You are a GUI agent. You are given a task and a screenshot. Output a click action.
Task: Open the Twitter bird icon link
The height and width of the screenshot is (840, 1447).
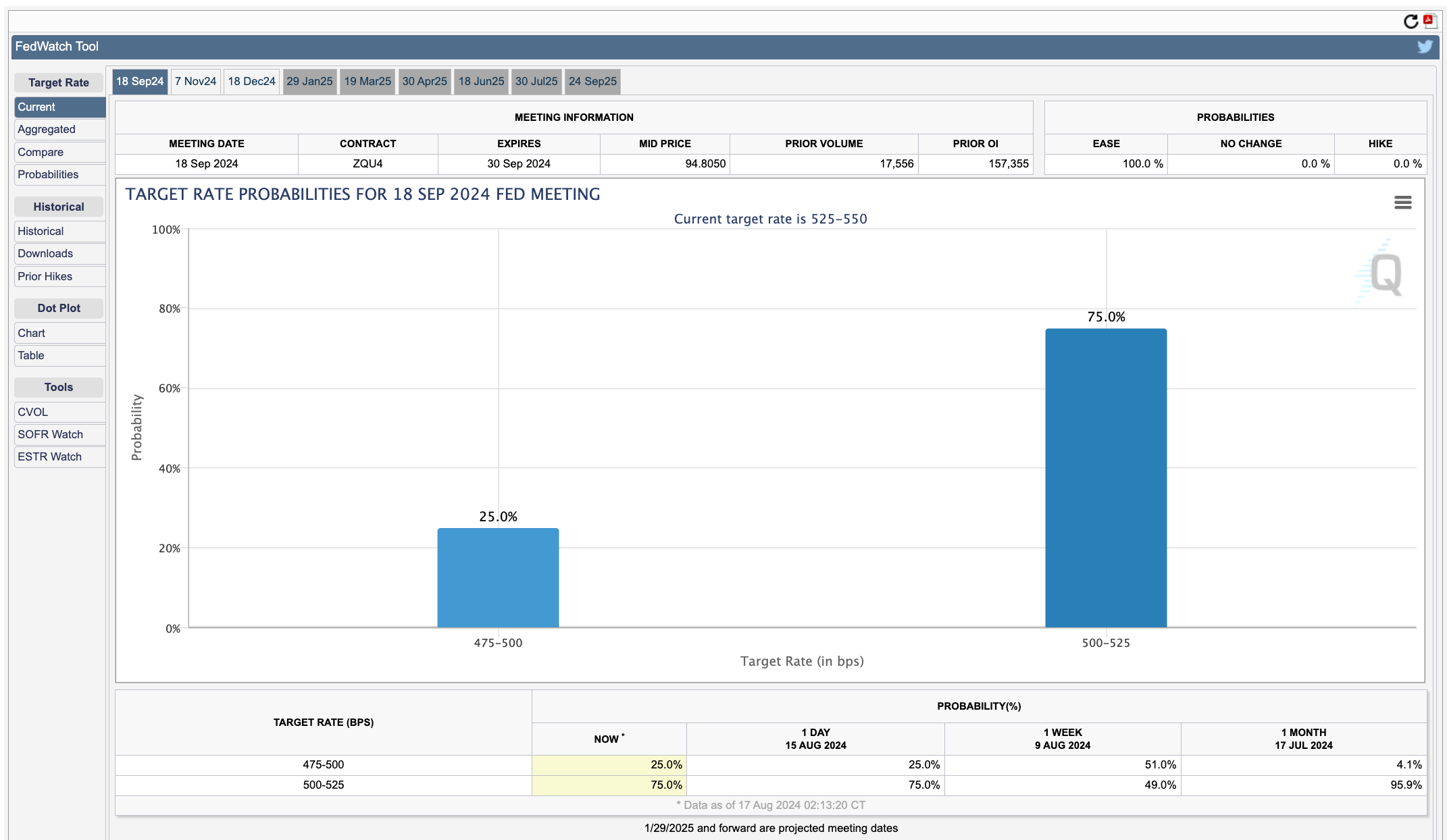click(x=1425, y=47)
